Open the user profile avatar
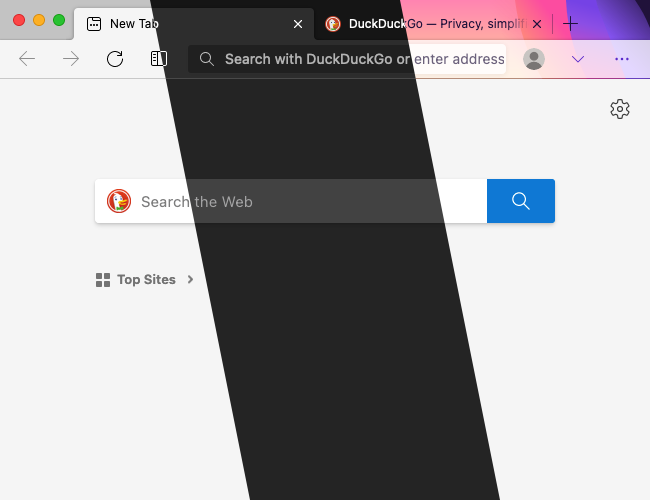Screen dimensions: 650x500 point(534,59)
